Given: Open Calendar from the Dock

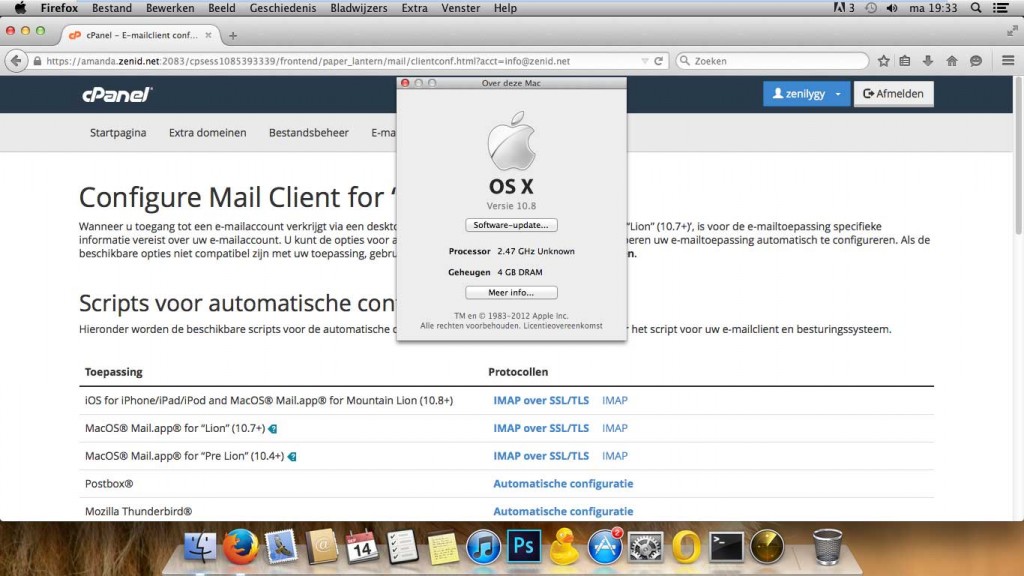Looking at the screenshot, I should pyautogui.click(x=362, y=547).
